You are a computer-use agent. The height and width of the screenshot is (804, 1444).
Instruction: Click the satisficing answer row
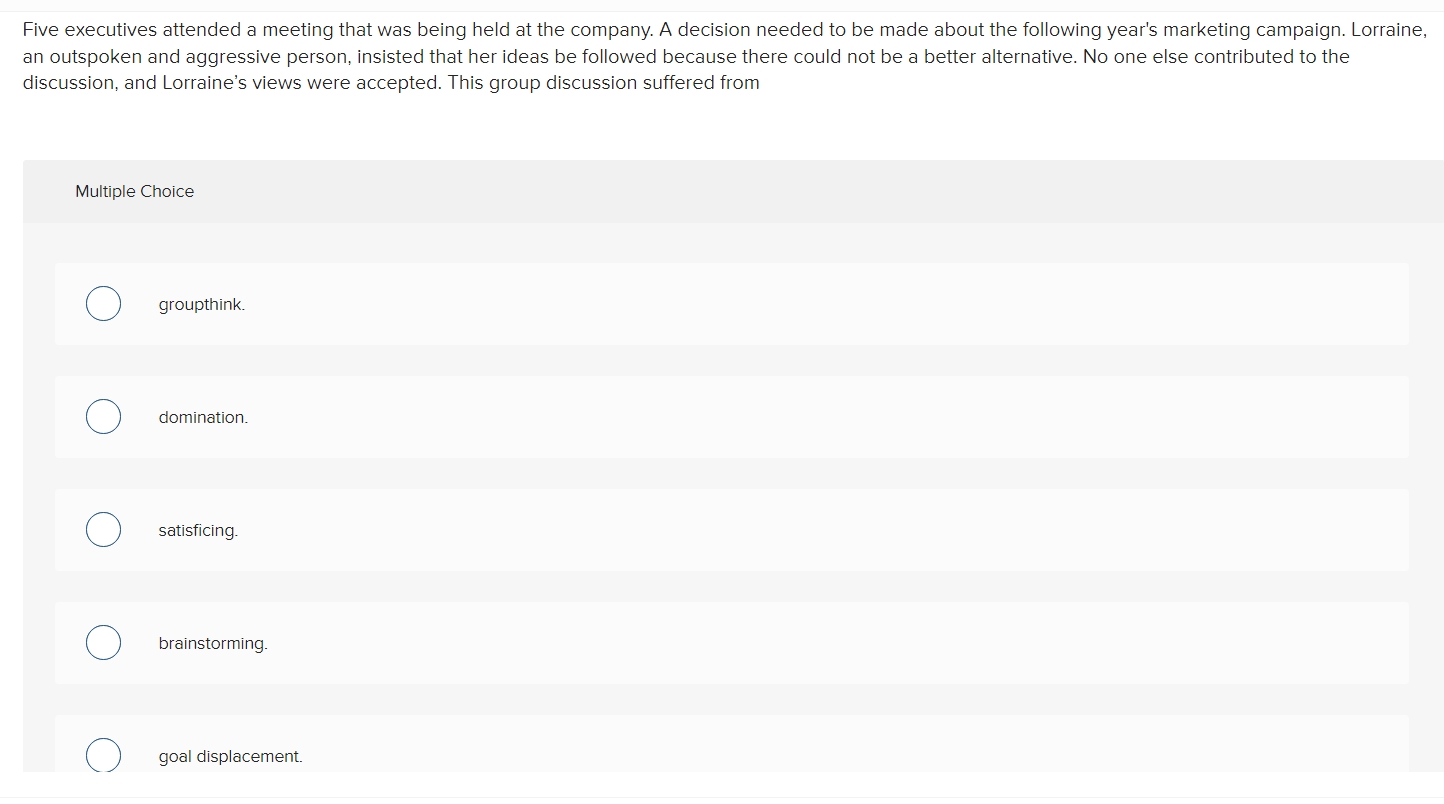(700, 529)
